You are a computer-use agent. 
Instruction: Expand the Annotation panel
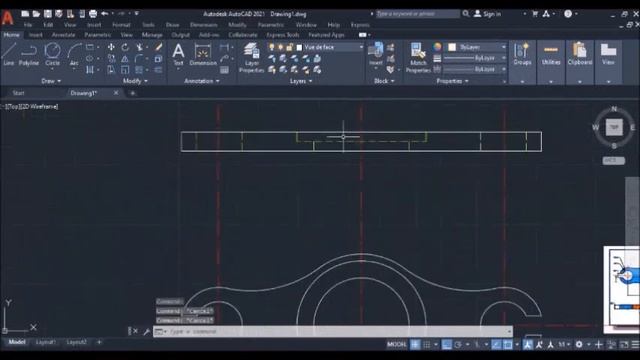pos(202,81)
